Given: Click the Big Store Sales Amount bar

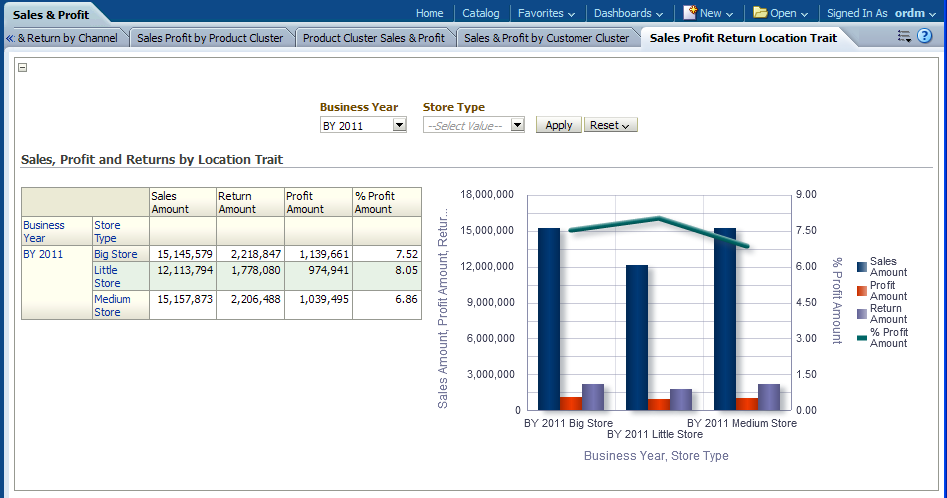Looking at the screenshot, I should pyautogui.click(x=549, y=318).
